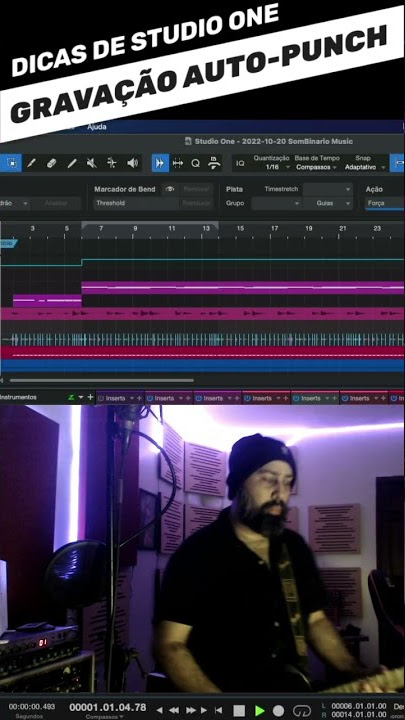The height and width of the screenshot is (720, 405).
Task: Toggle power on first Inserts channel
Action: coord(101,399)
